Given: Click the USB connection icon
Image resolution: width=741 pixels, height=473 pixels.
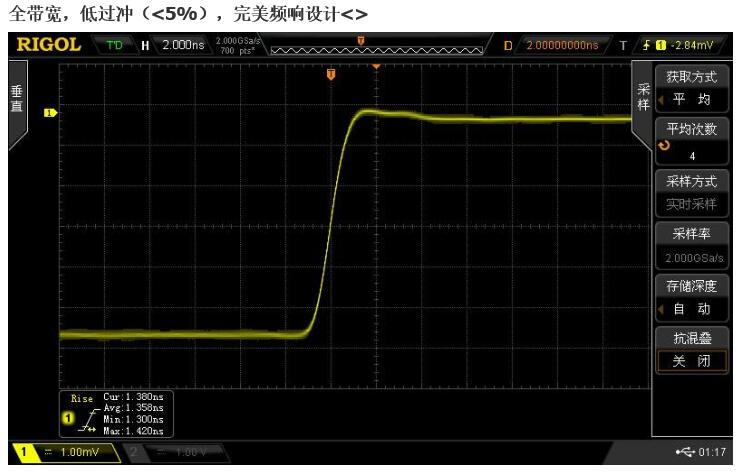Looking at the screenshot, I should click(x=684, y=453).
